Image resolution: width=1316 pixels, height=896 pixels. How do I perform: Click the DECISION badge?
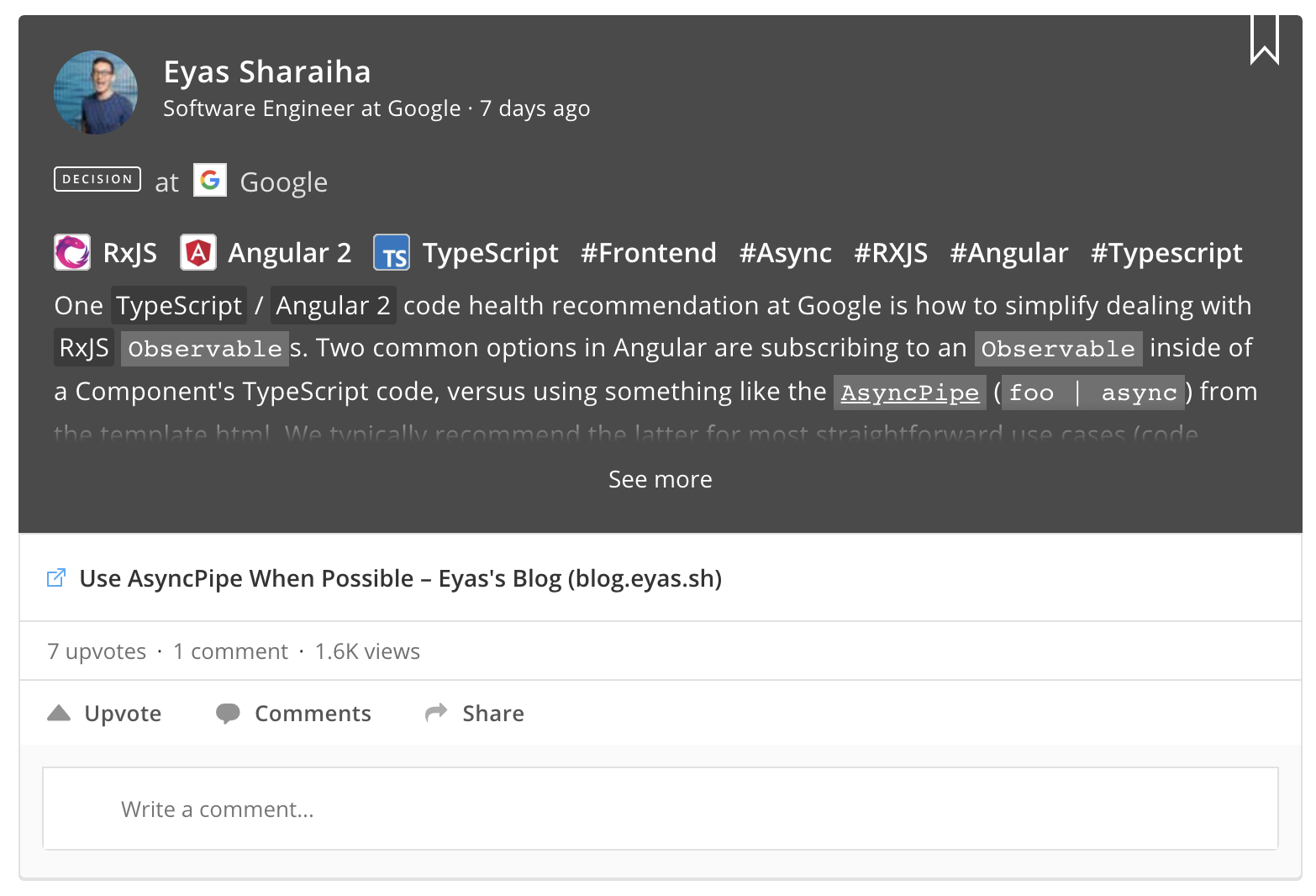(x=97, y=179)
